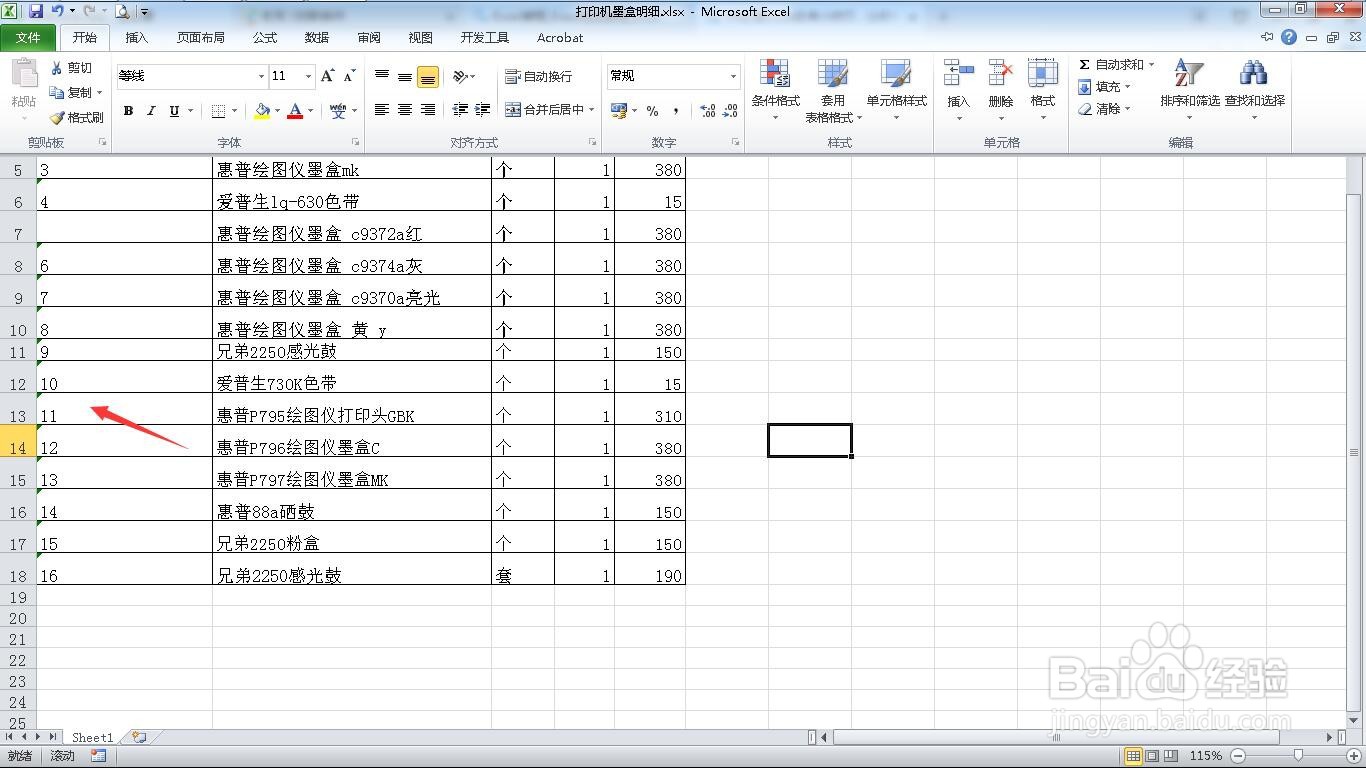
Task: Open Conditional Formatting (条件格式)
Action: point(776,91)
